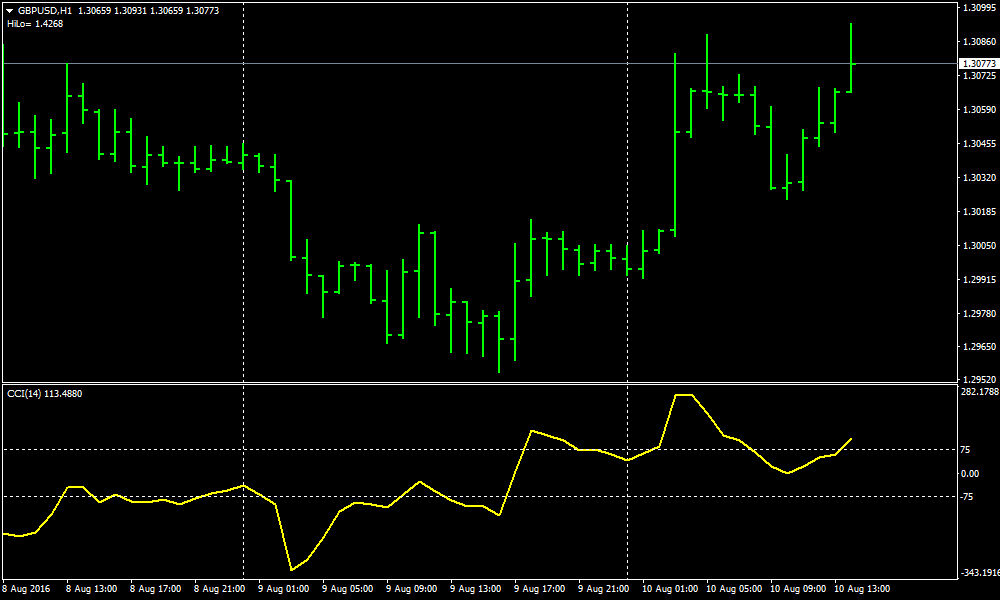Click the GBPUSD,H1 symbol title

tap(45, 10)
